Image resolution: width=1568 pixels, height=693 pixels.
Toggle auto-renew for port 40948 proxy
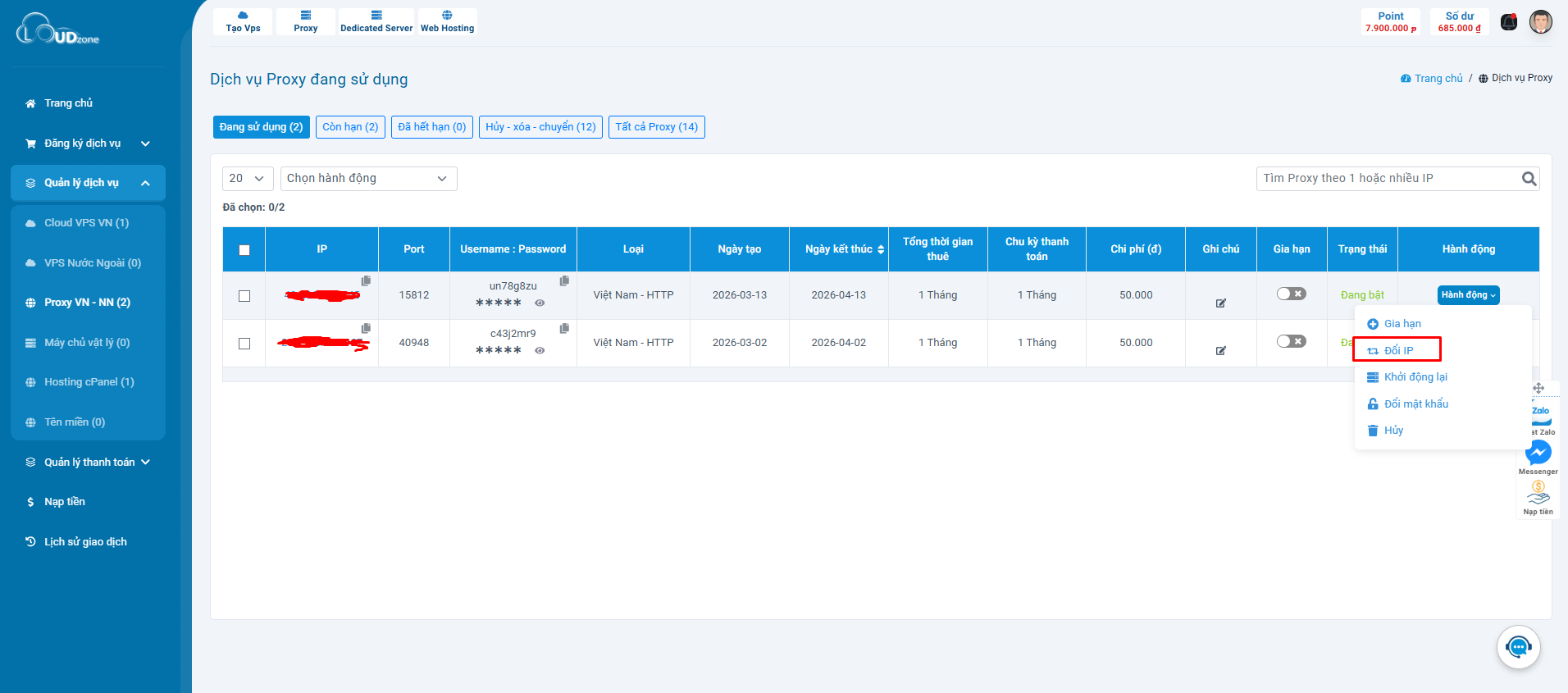tap(1291, 341)
